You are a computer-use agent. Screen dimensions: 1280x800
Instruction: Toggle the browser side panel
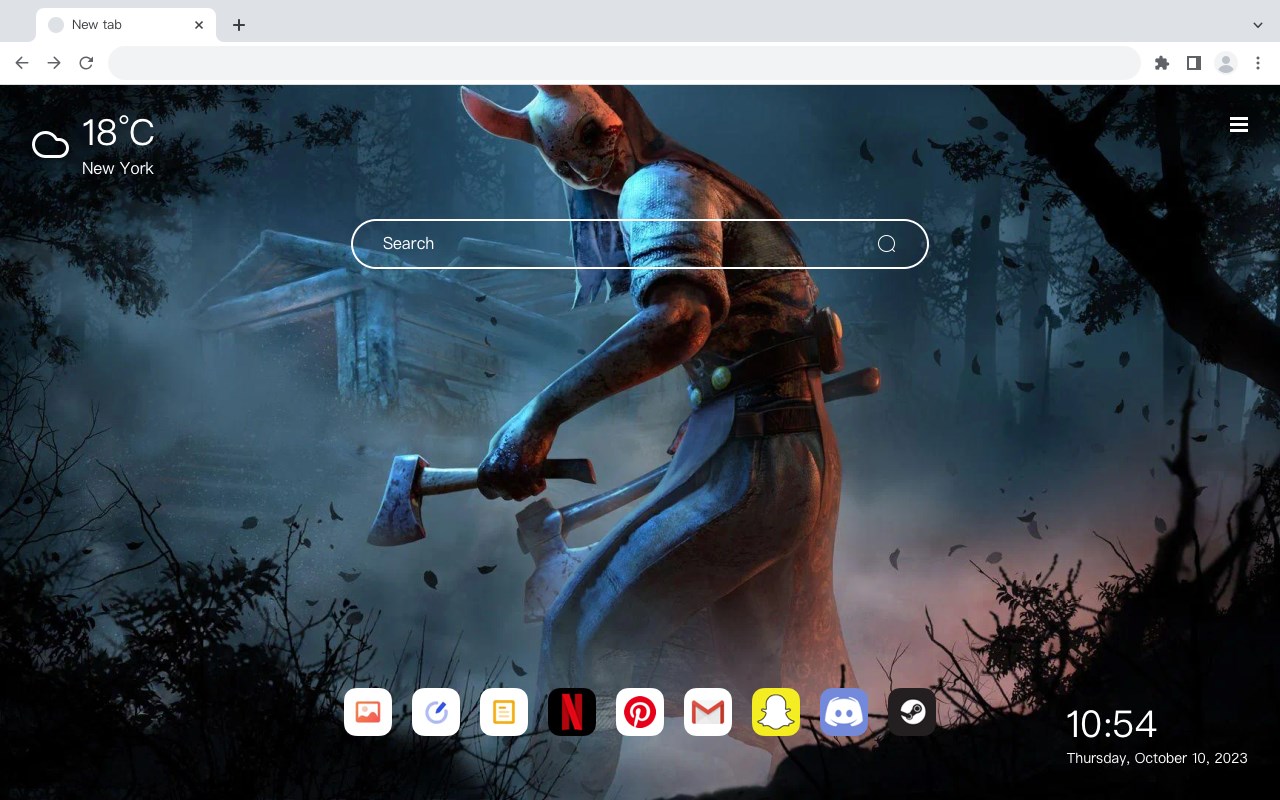tap(1193, 63)
